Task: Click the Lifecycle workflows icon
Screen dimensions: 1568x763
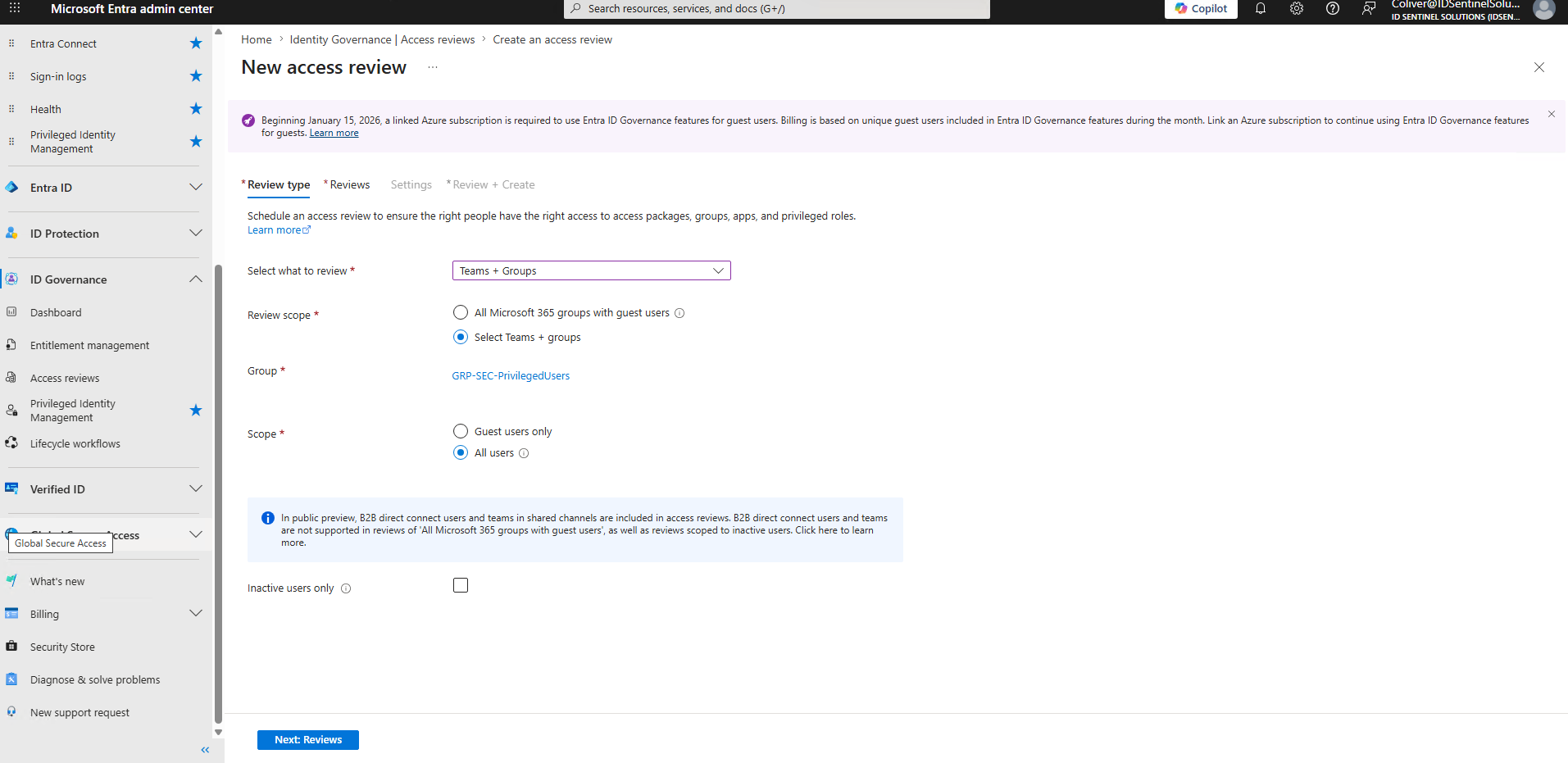Action: point(11,443)
